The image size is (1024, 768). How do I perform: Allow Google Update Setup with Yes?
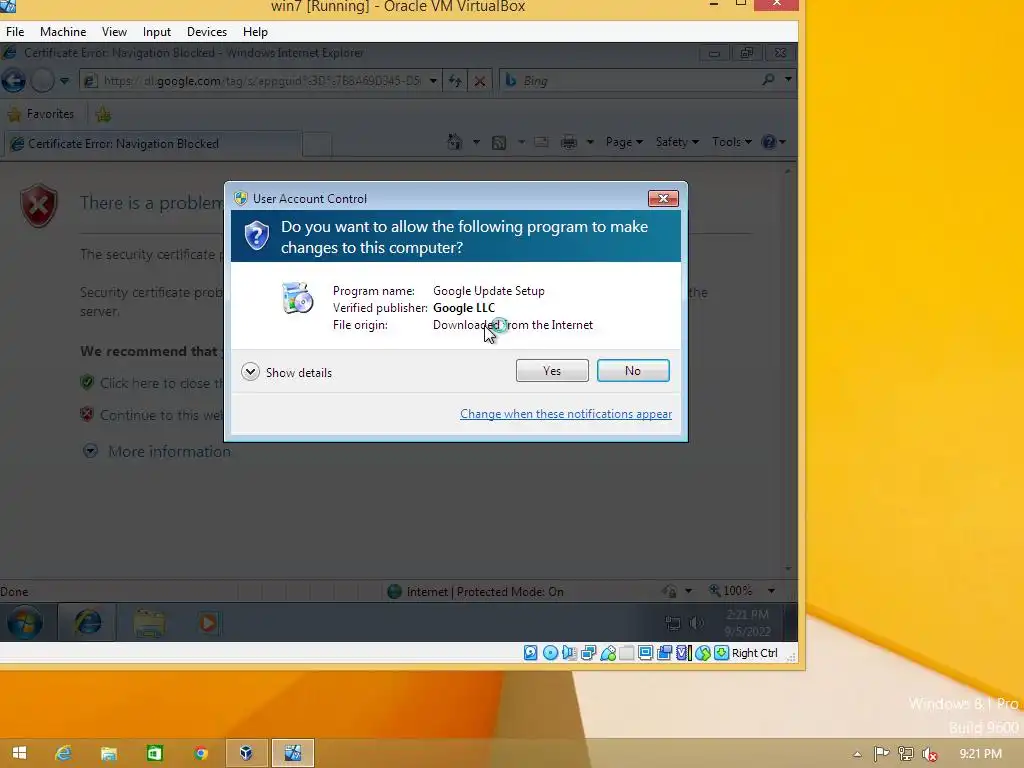pos(552,370)
